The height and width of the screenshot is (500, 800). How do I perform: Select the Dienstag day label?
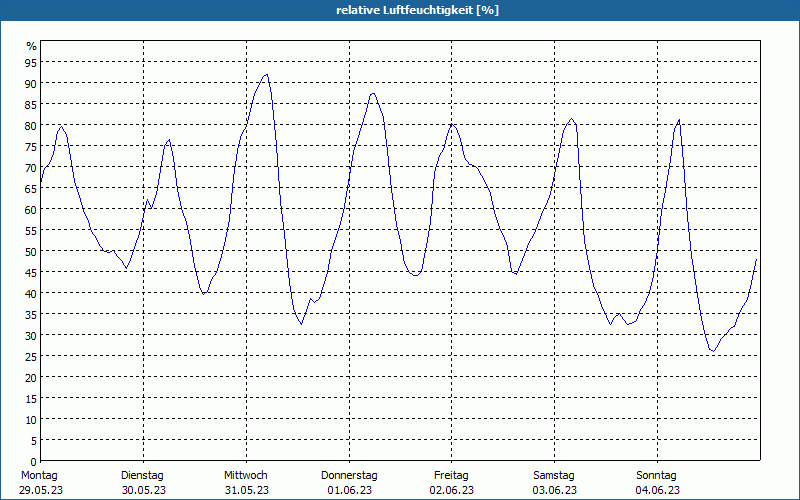(x=142, y=475)
